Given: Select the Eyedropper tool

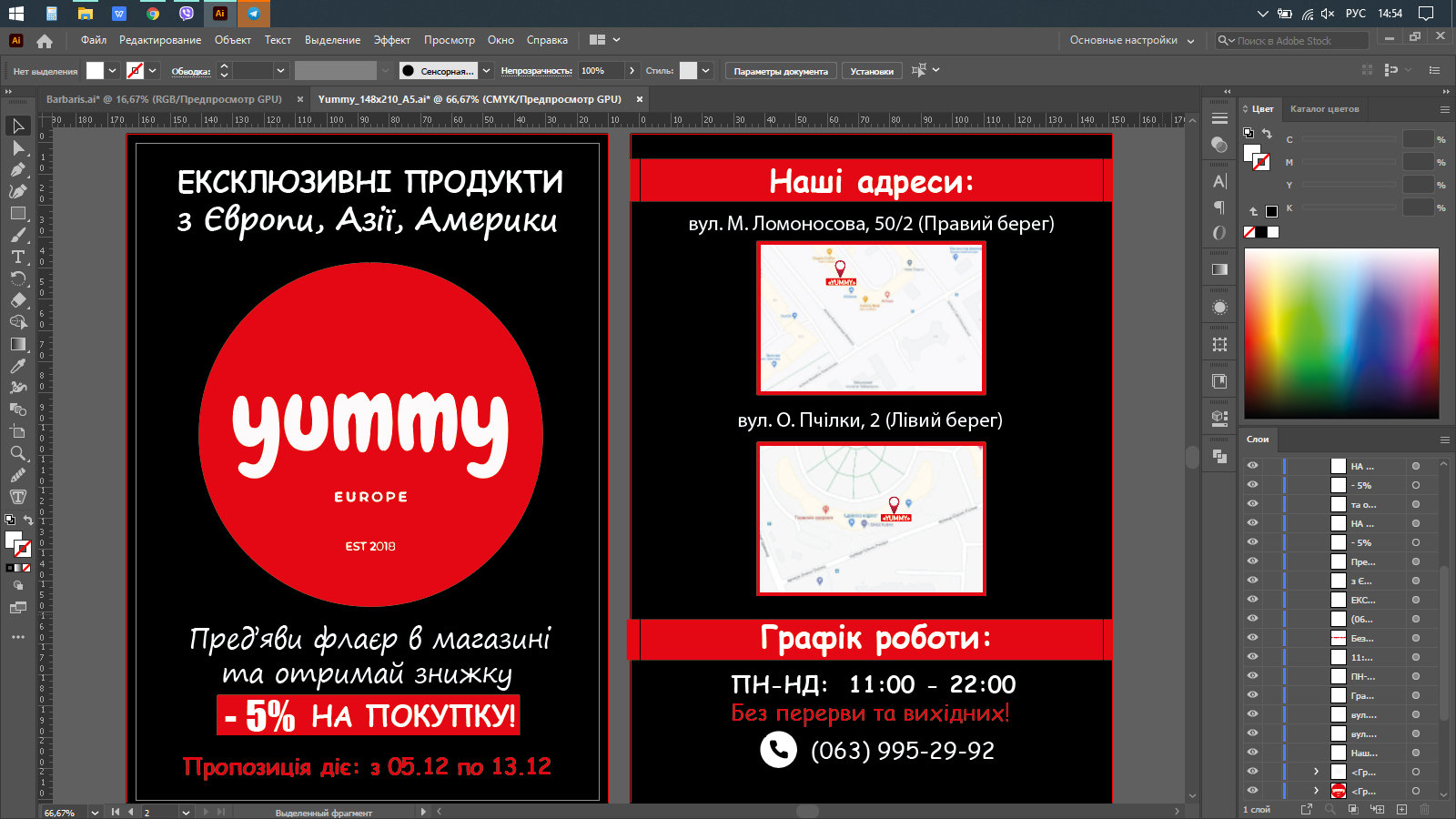Looking at the screenshot, I should tap(18, 366).
